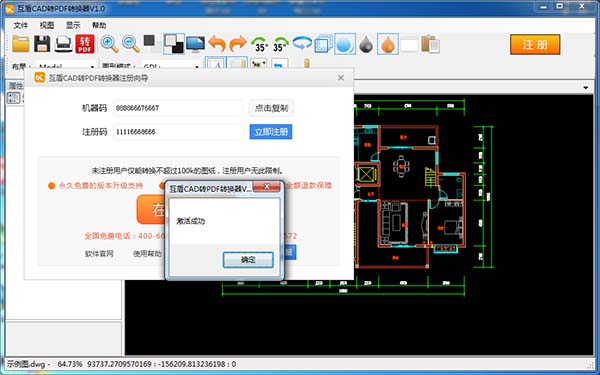Click the zoom out magnifier icon
Screen dimensions: 600x375
pyautogui.click(x=130, y=44)
